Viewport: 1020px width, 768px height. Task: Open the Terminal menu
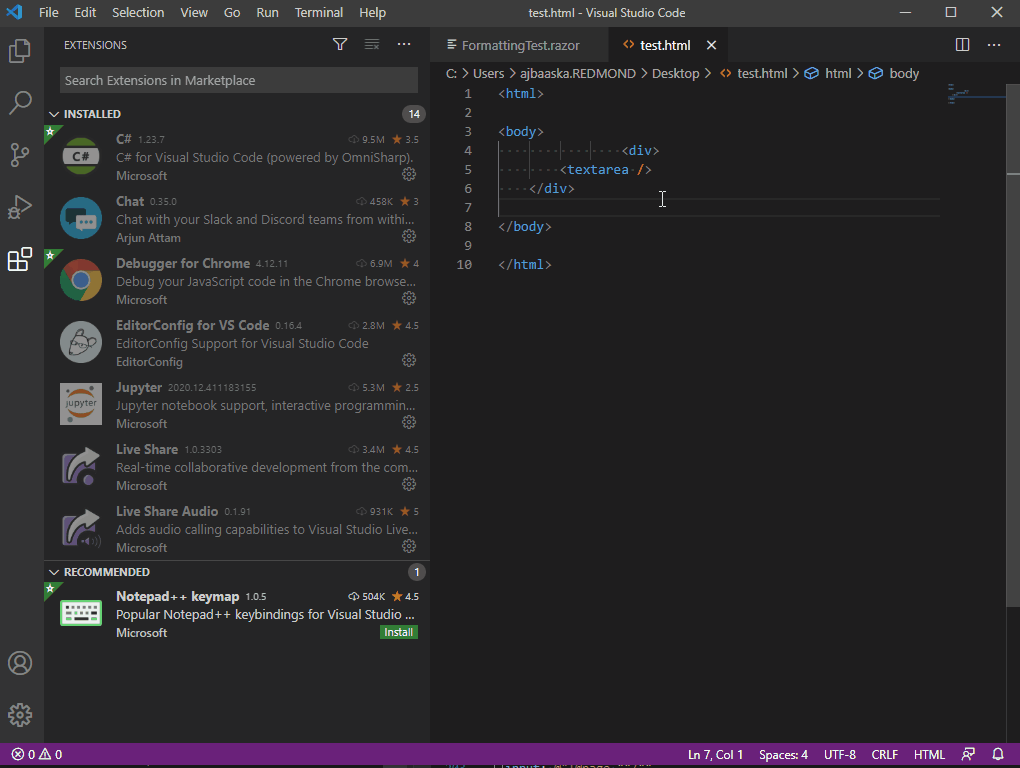tap(318, 12)
